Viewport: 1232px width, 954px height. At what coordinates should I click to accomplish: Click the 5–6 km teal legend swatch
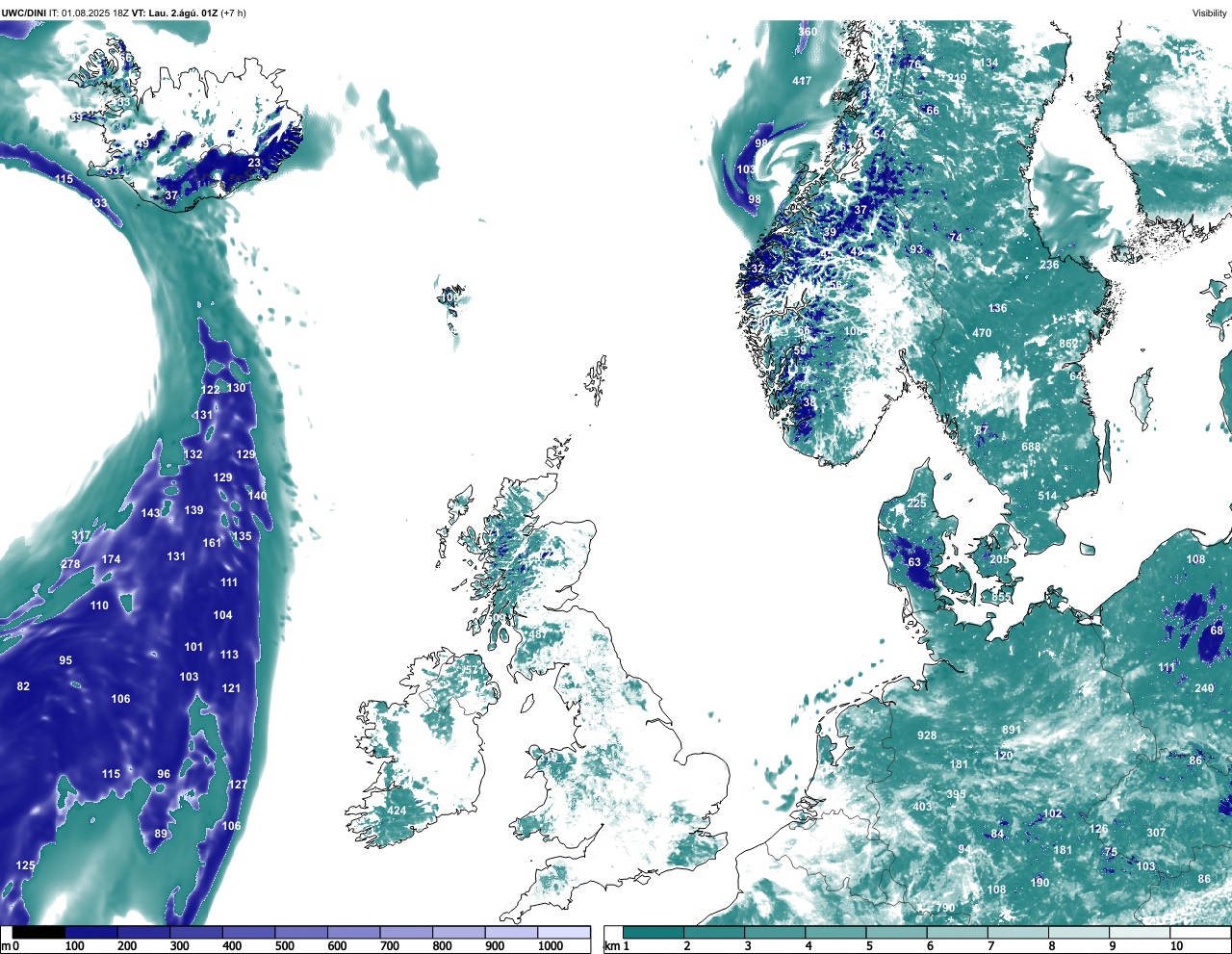tap(897, 933)
